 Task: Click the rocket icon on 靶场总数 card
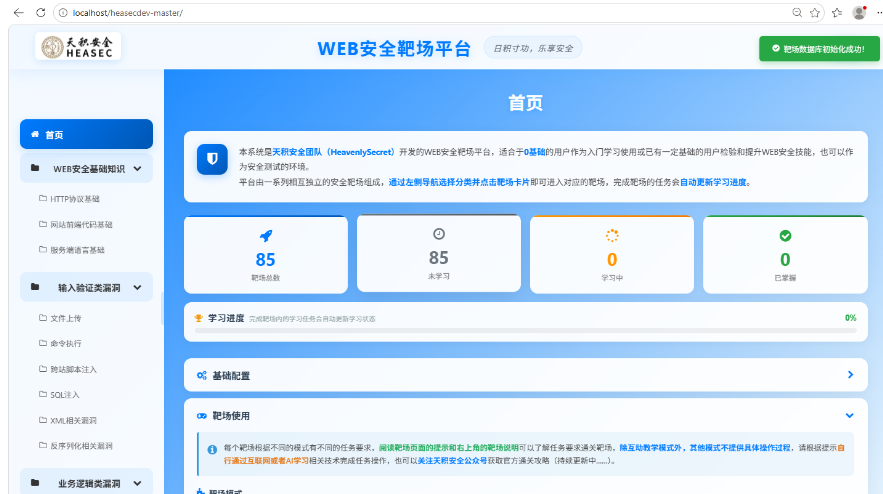266,235
